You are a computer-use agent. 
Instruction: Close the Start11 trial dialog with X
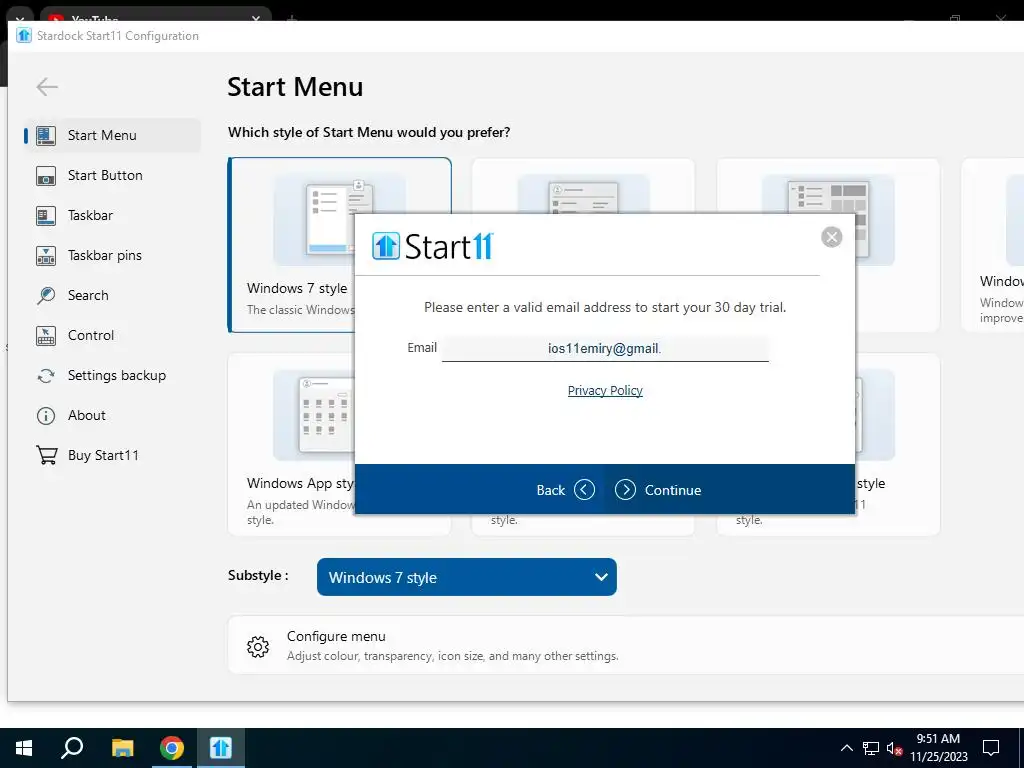(x=831, y=237)
